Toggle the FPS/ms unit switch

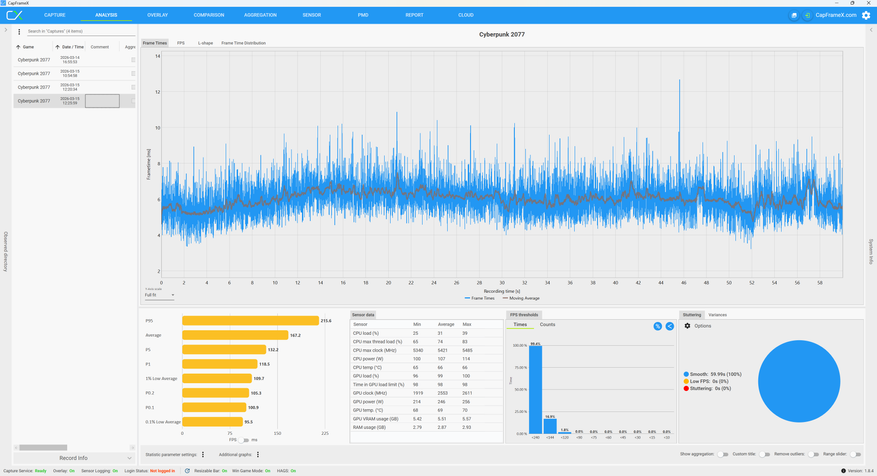click(245, 439)
